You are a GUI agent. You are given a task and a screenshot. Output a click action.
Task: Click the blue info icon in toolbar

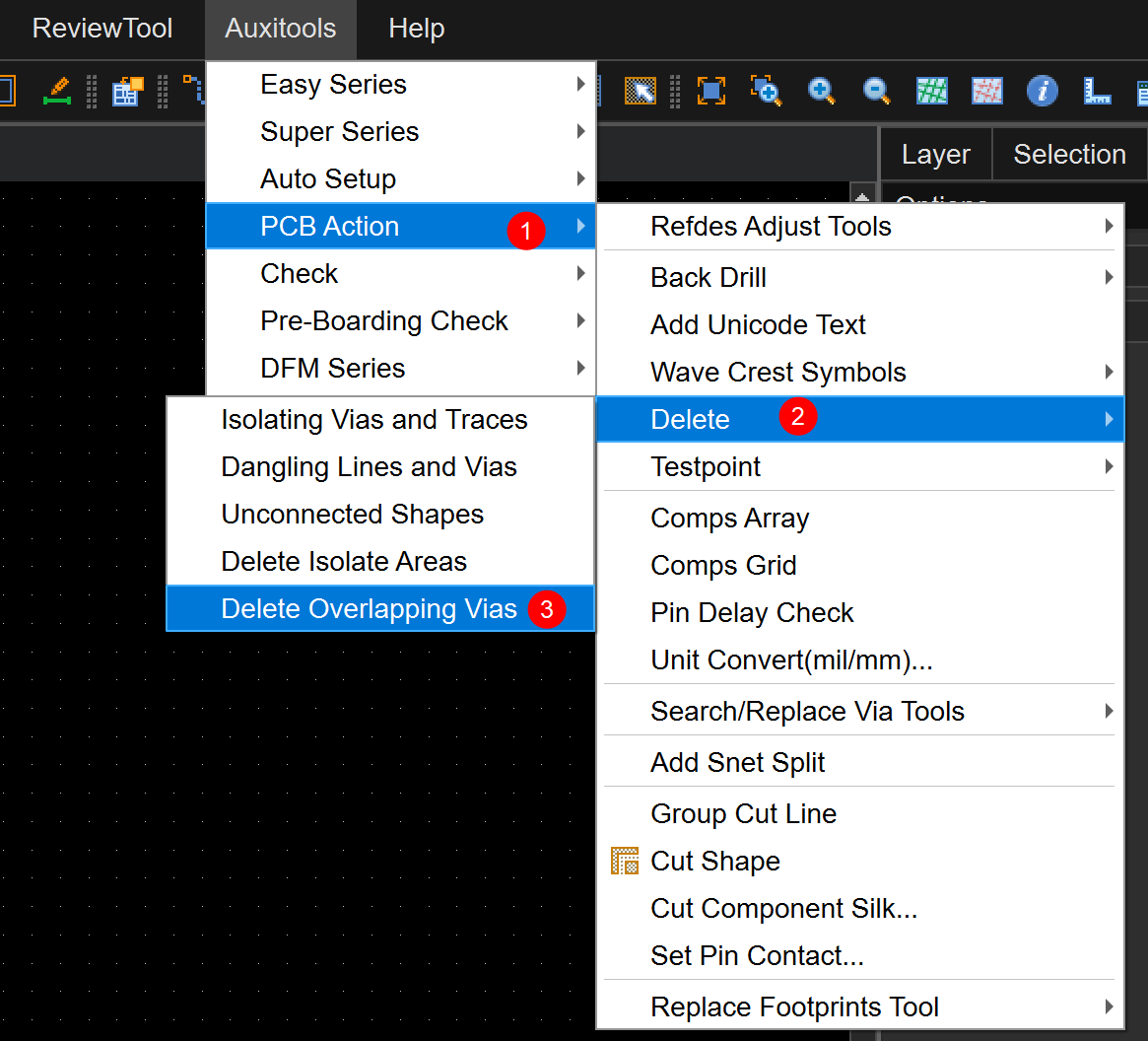click(x=1042, y=91)
